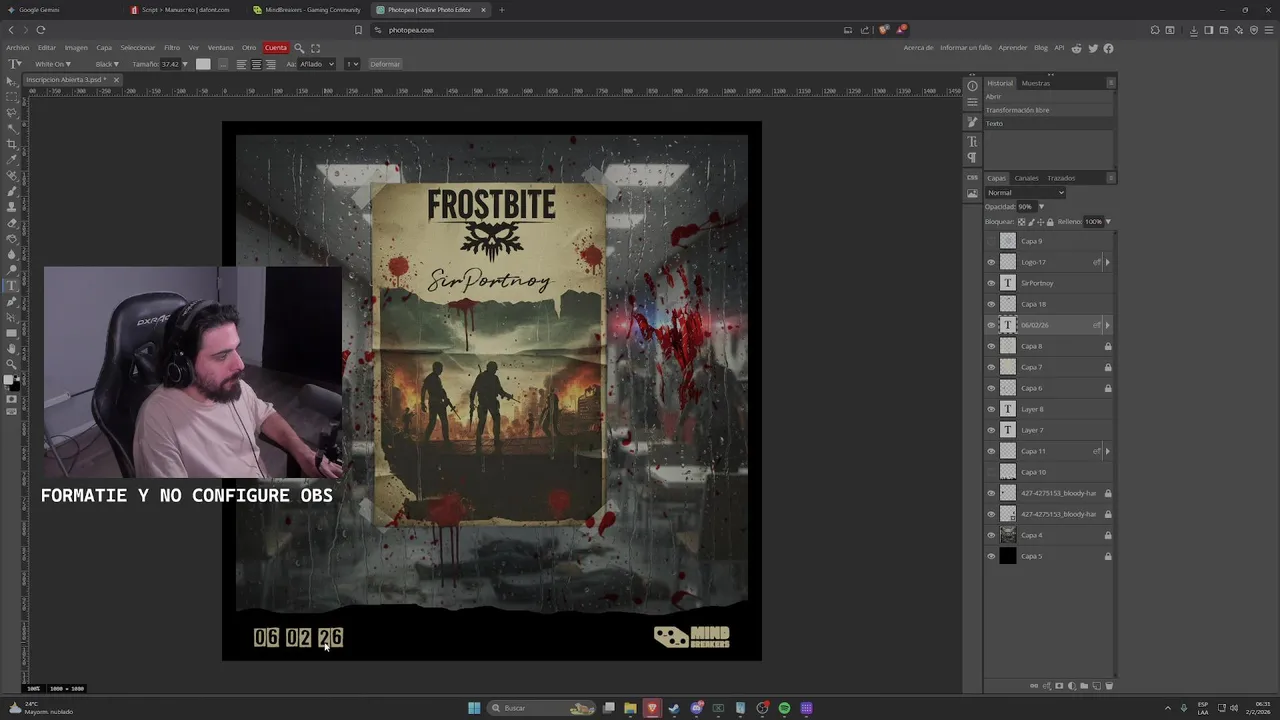The image size is (1280, 720).
Task: Open the Imagen menu
Action: tap(76, 48)
